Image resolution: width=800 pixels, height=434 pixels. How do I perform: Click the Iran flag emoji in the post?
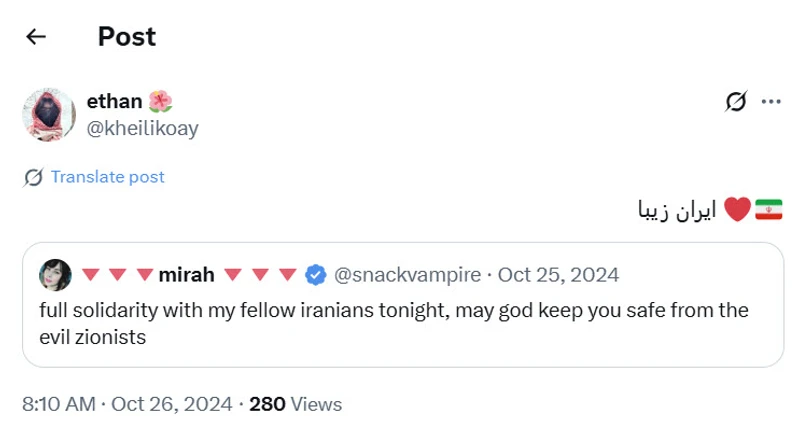click(x=768, y=210)
